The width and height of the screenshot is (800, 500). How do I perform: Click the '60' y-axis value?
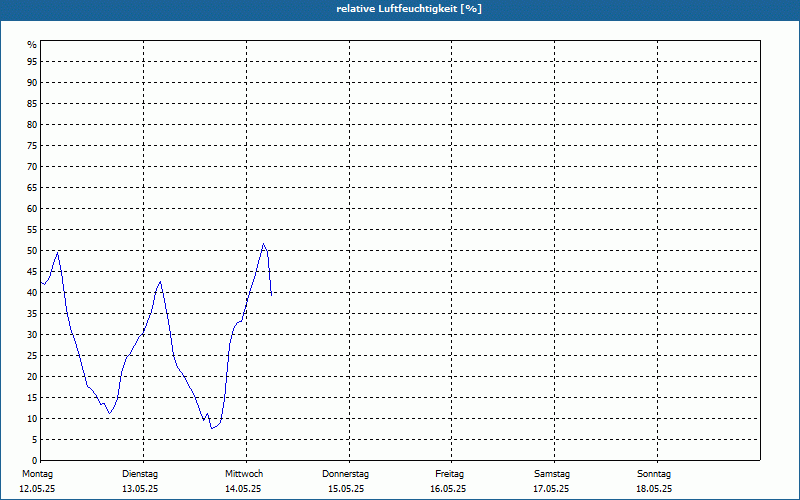[x=32, y=209]
